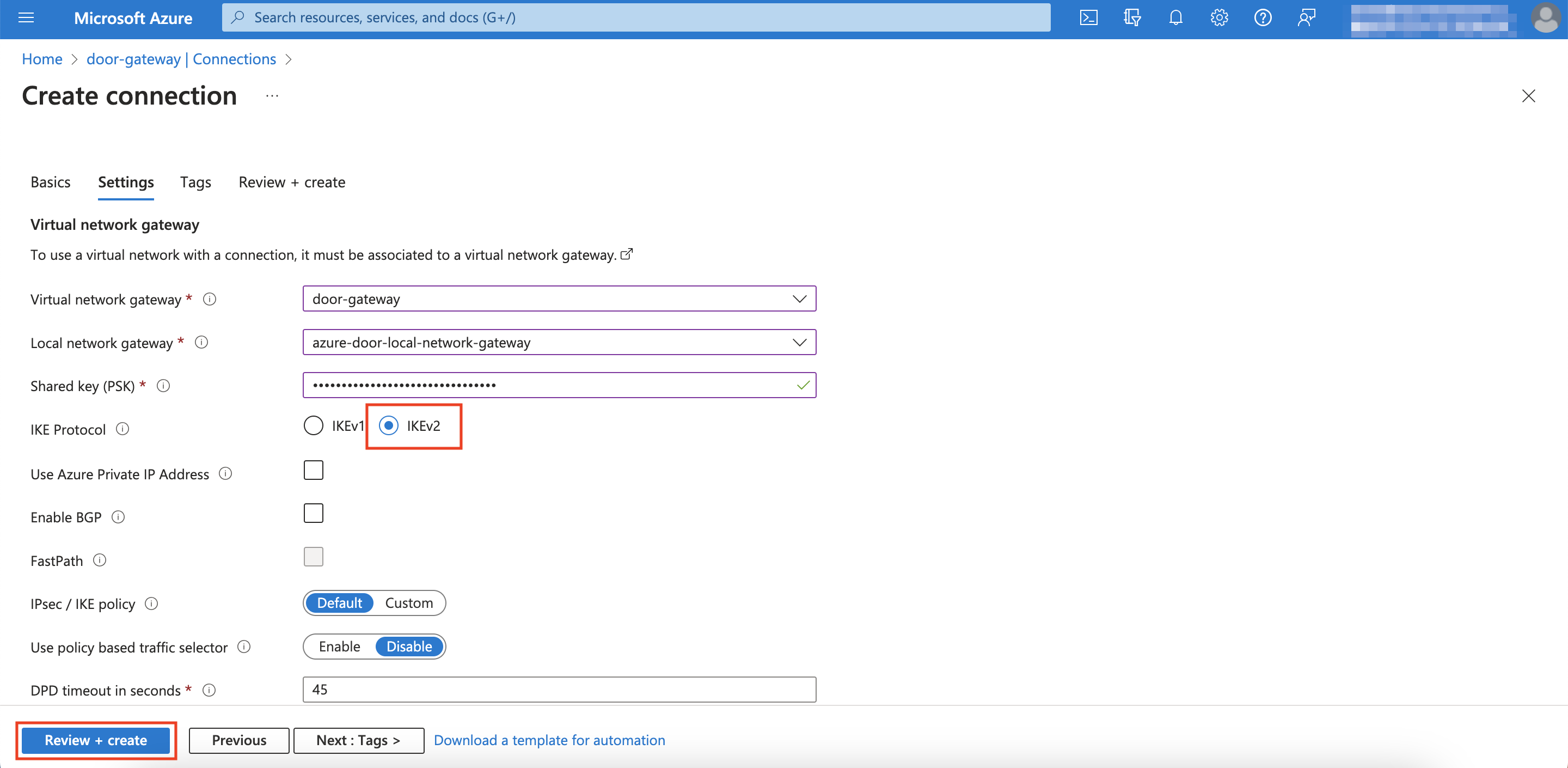Click the Review + create button
This screenshot has height=768, width=1568.
(x=96, y=740)
